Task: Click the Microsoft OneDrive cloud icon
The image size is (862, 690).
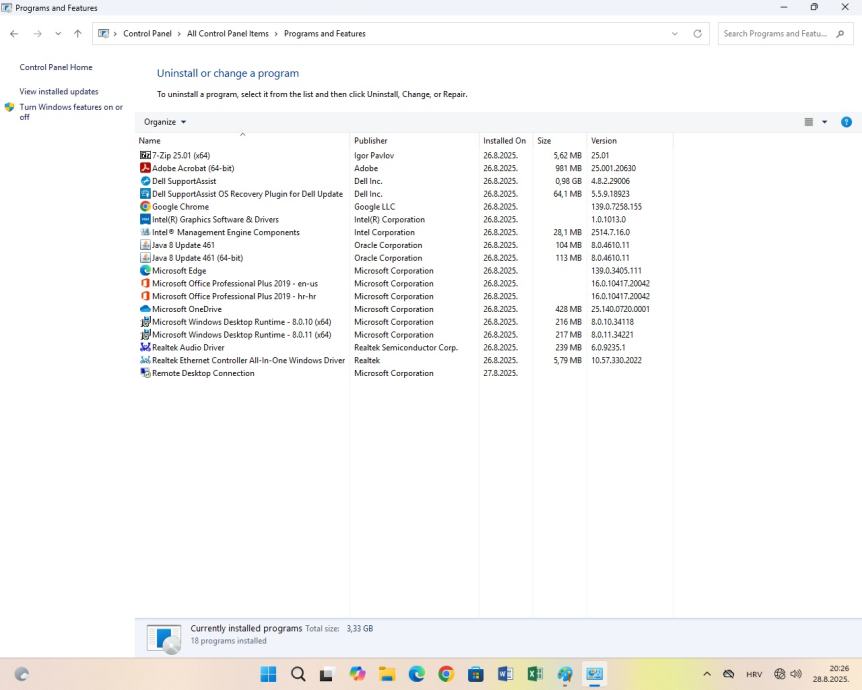Action: click(x=145, y=309)
